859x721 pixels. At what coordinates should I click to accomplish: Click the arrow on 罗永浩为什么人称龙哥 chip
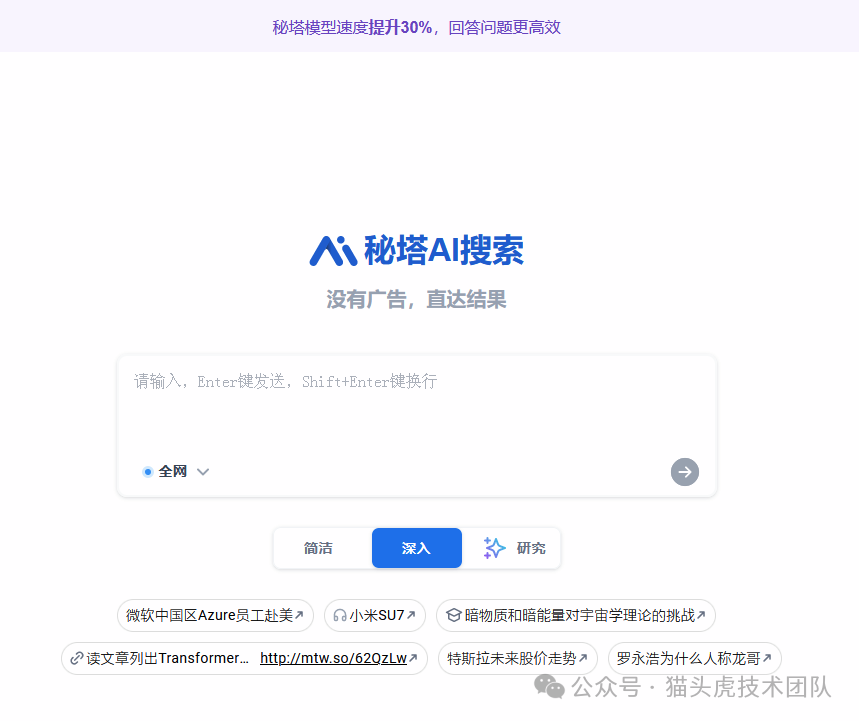pyautogui.click(x=767, y=657)
